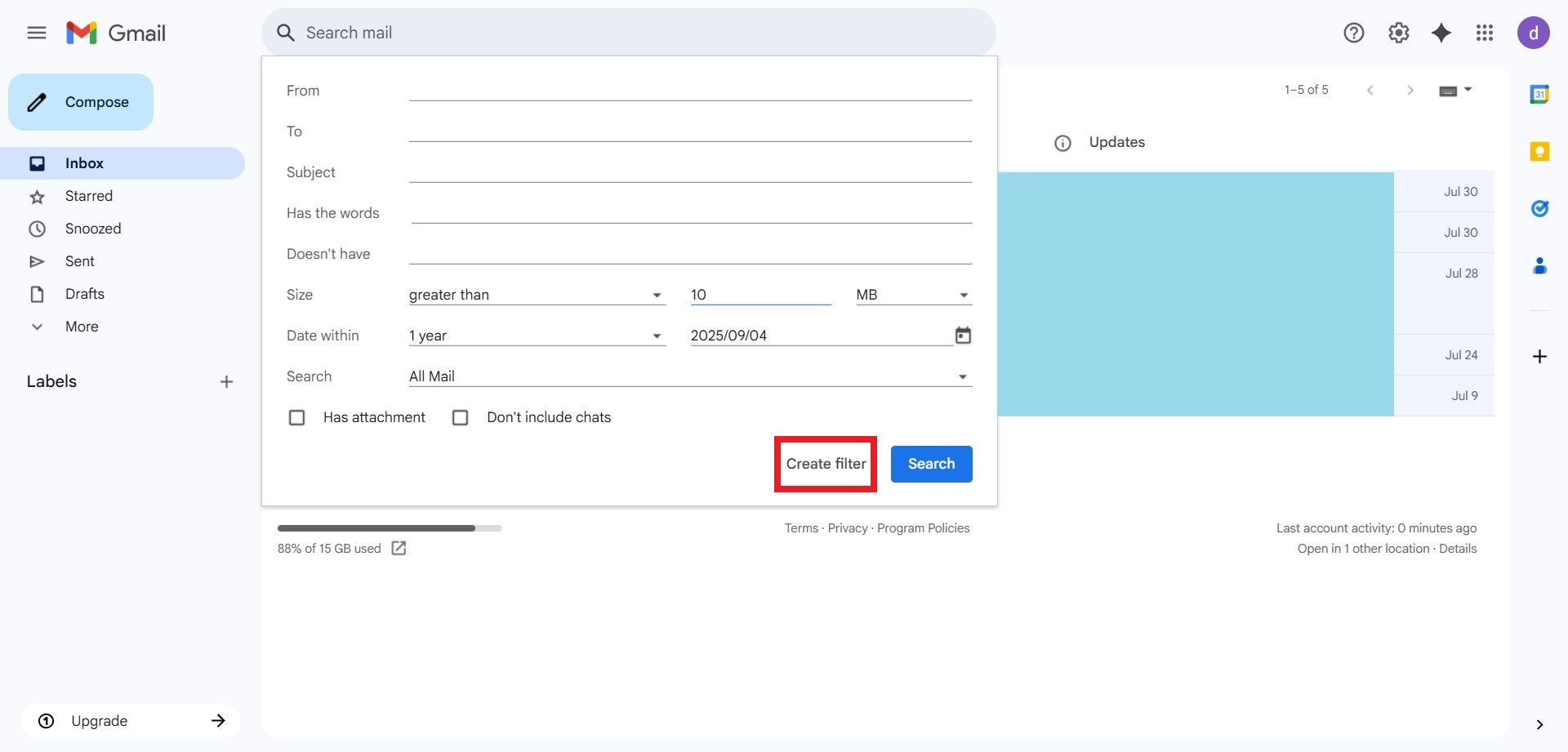Open the Gemini sparkle assistant
The height and width of the screenshot is (752, 1568).
[x=1441, y=33]
